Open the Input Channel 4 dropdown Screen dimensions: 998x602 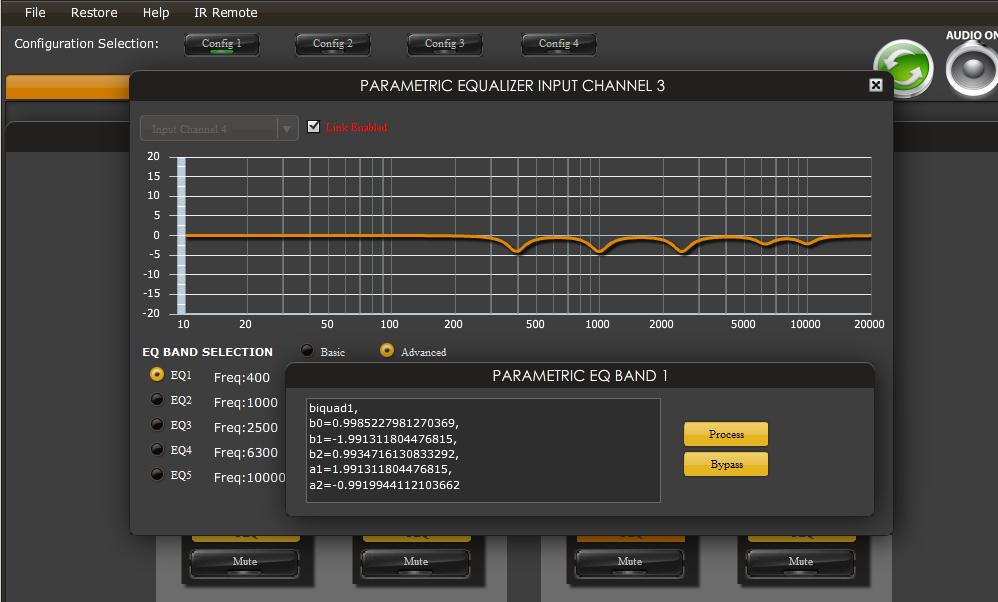[219, 129]
